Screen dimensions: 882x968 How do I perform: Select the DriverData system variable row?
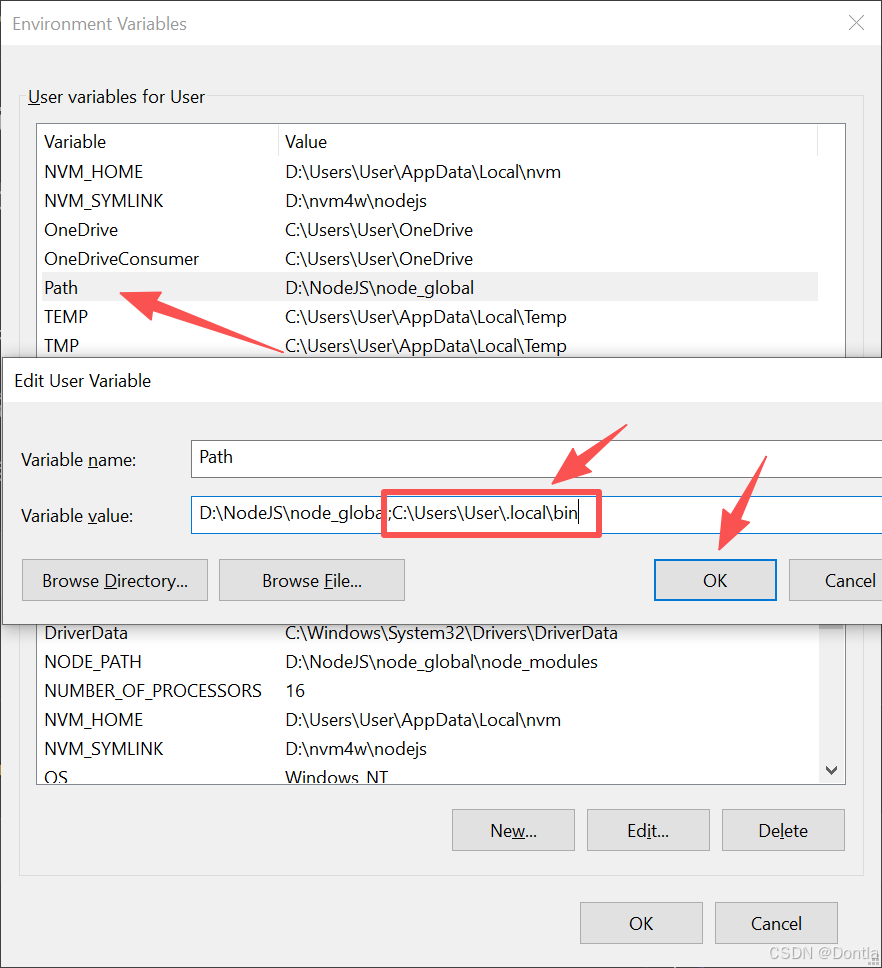(x=430, y=633)
